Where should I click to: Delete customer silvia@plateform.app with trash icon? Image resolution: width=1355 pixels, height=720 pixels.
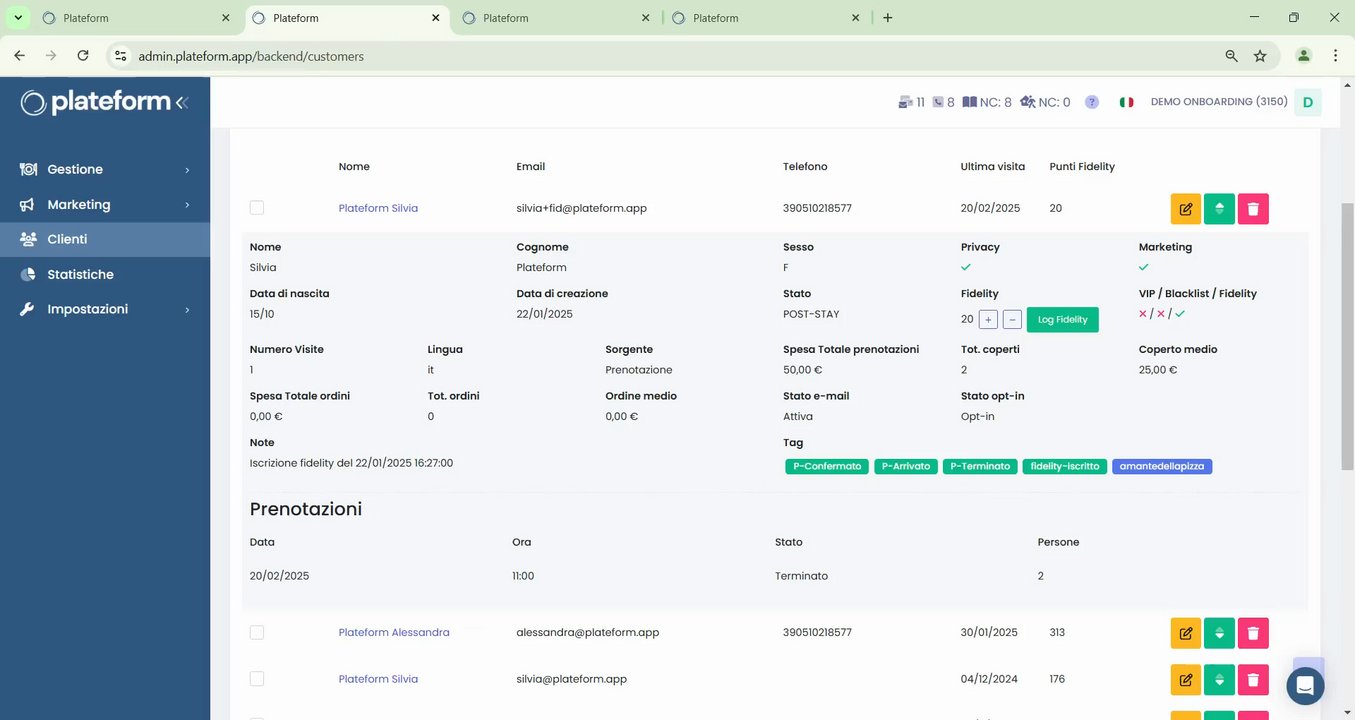(1253, 680)
